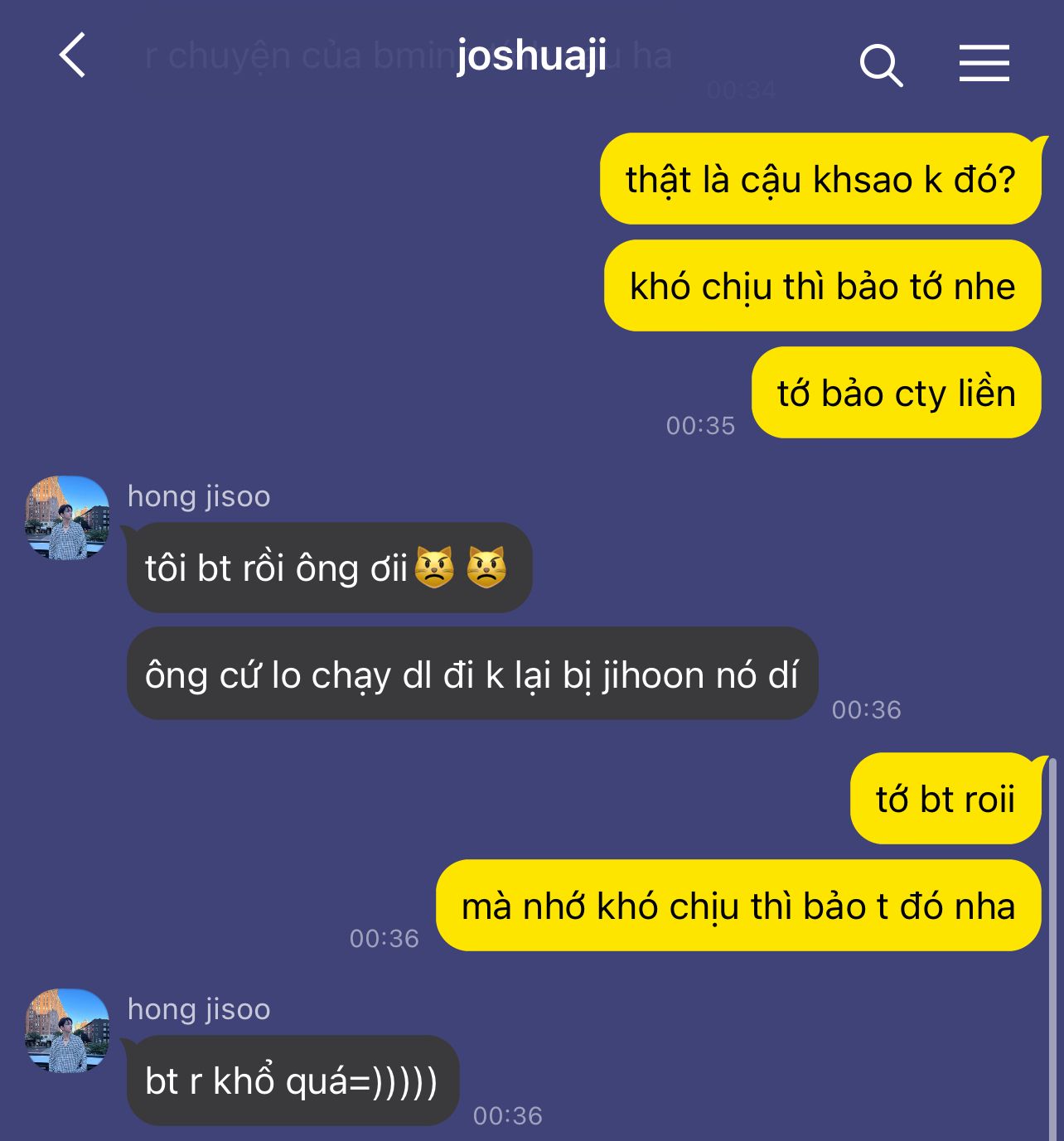Open the hamburger menu icon
Viewport: 1064px width, 1141px height.
coord(984,64)
